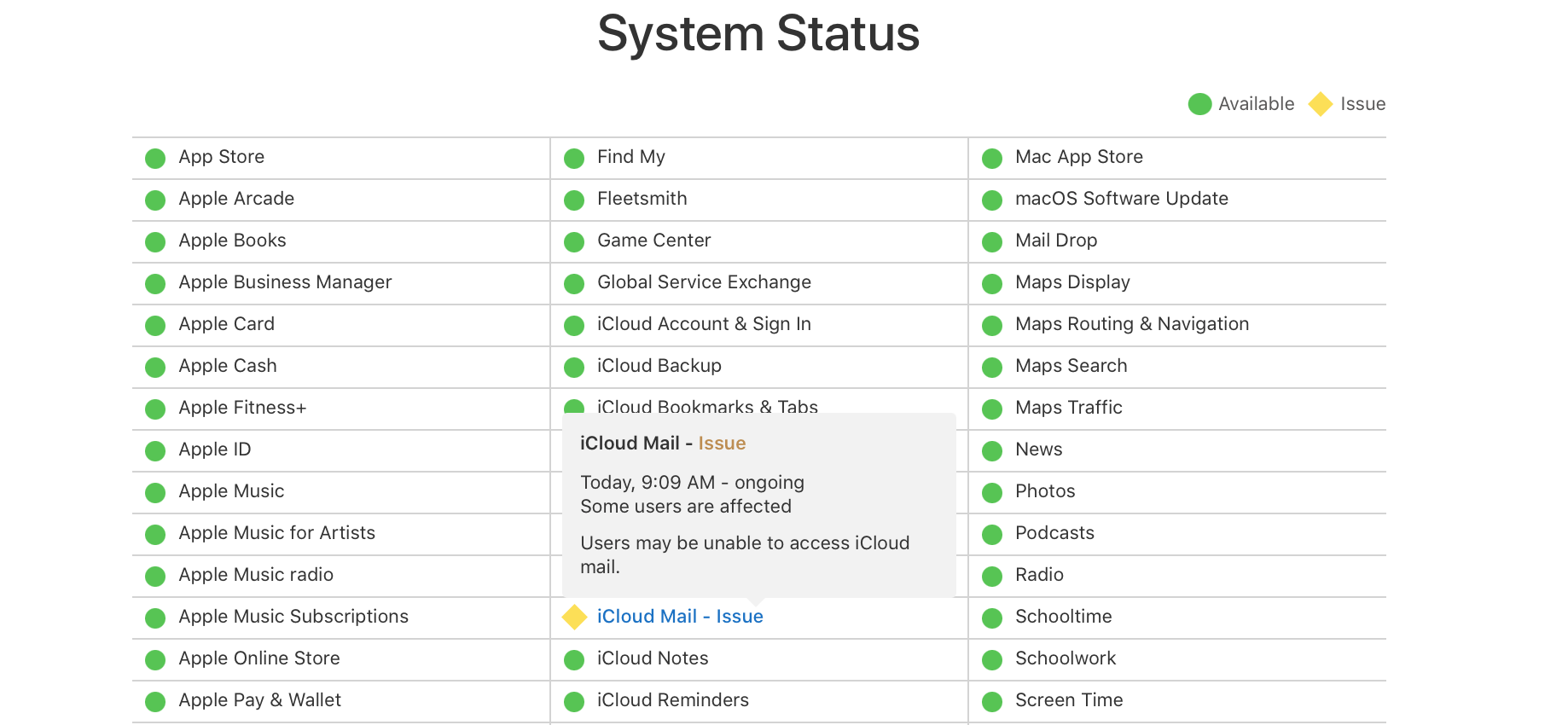The width and height of the screenshot is (1568, 725).
Task: Open the iCloud Mail - Issue link
Action: click(680, 617)
